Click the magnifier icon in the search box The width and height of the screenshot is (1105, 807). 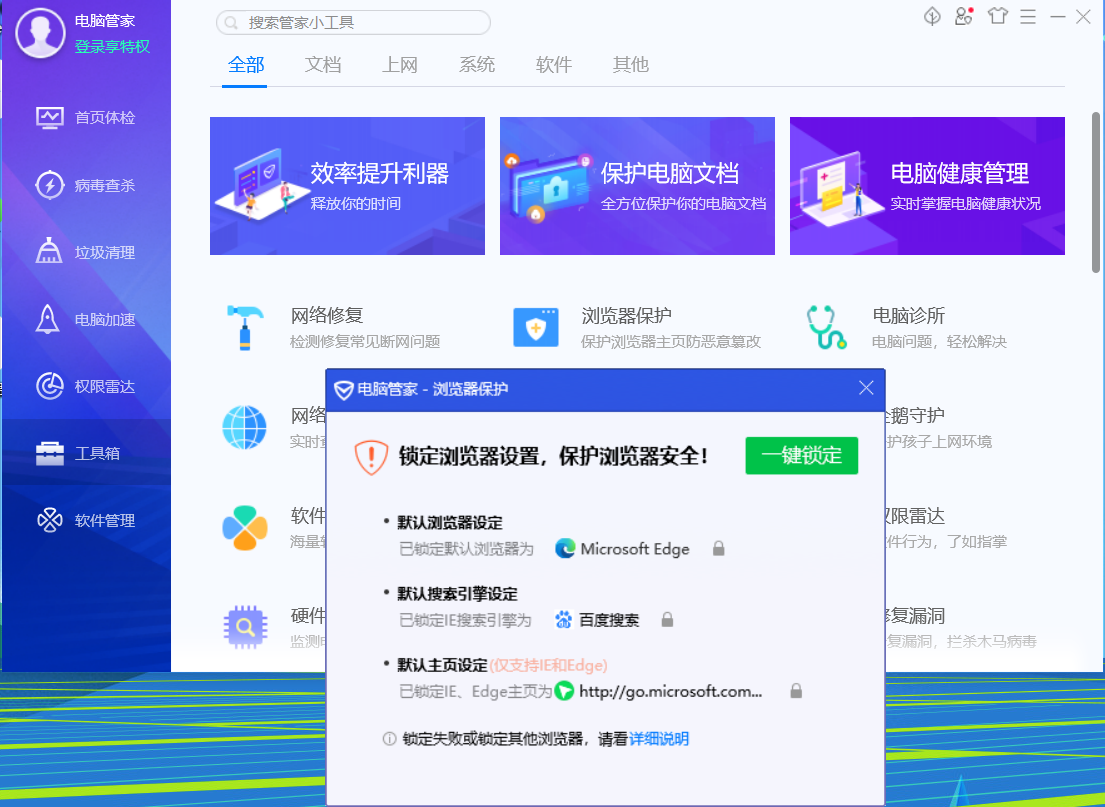click(230, 23)
